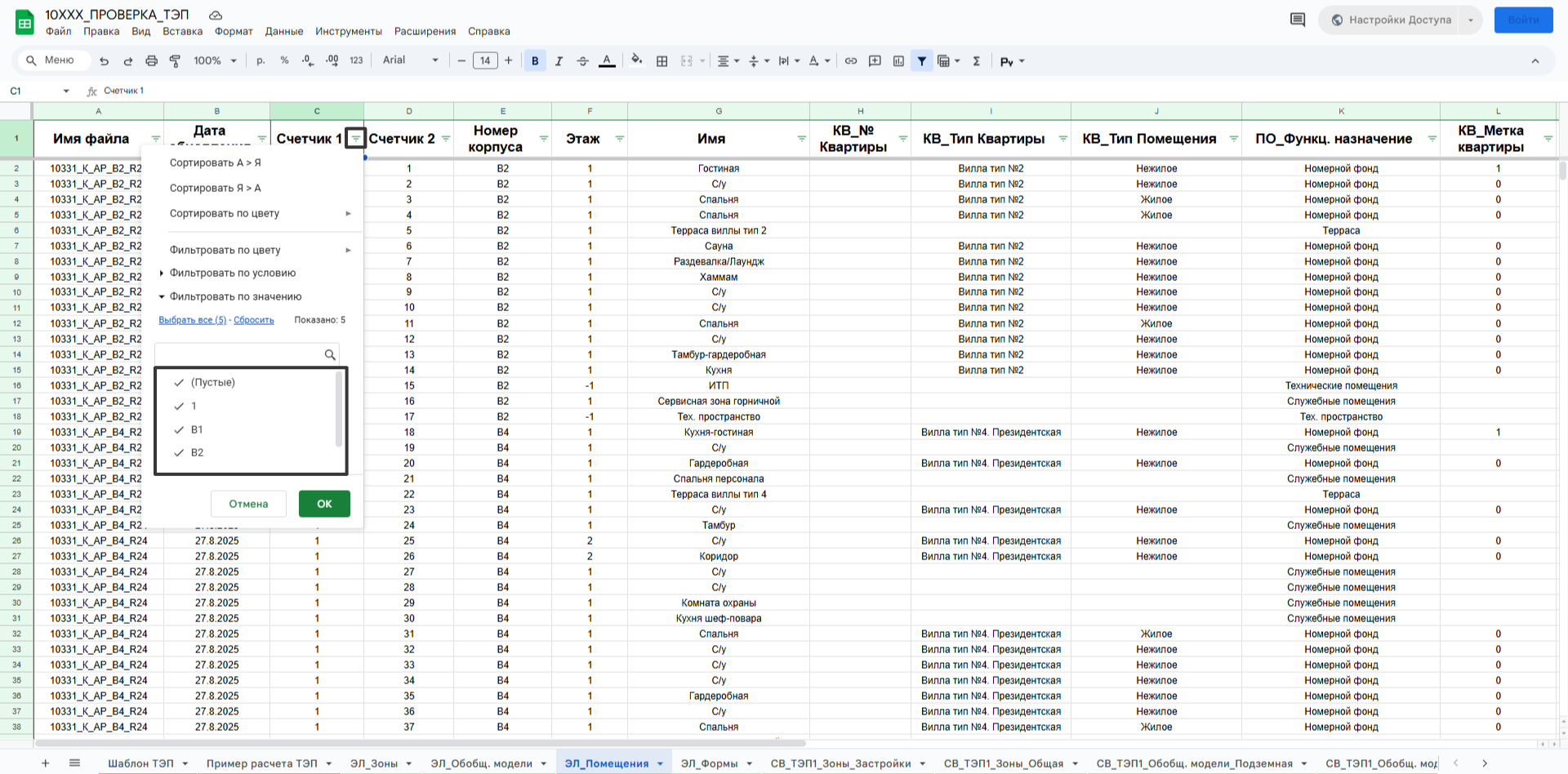Open the Arial font dropdown
Image resolution: width=1568 pixels, height=774 pixels.
point(410,60)
